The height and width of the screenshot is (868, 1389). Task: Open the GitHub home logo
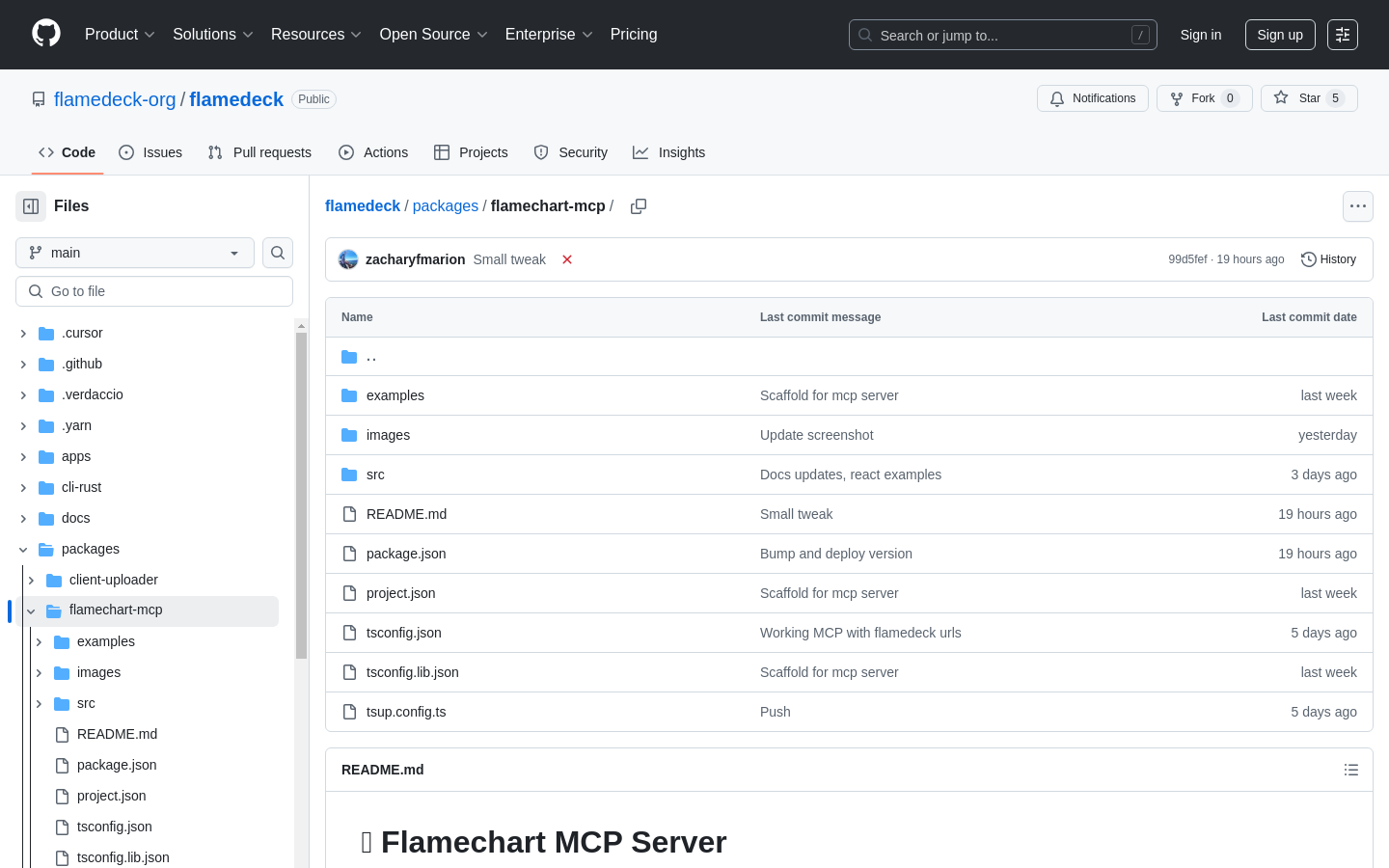coord(46,34)
